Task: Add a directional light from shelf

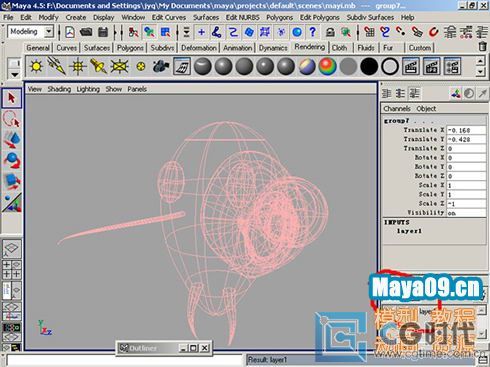Action: pos(57,66)
